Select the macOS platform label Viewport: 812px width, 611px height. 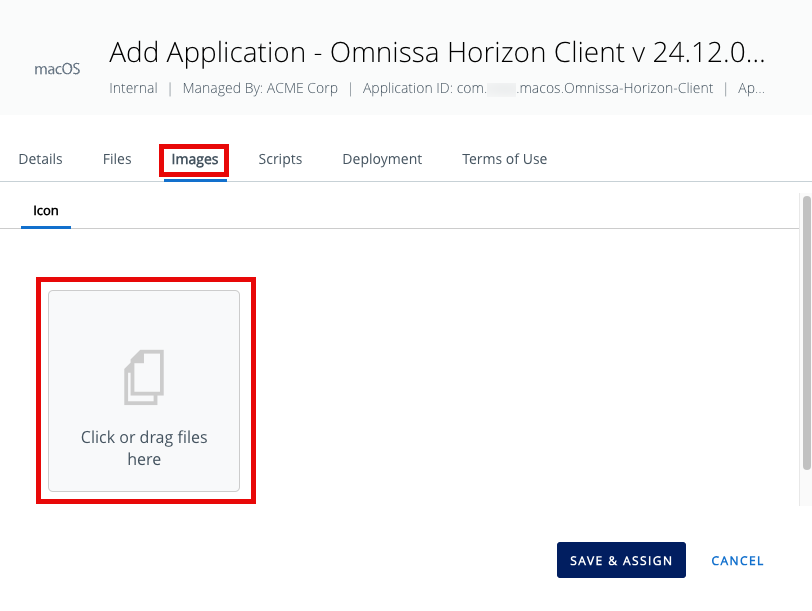click(x=56, y=69)
